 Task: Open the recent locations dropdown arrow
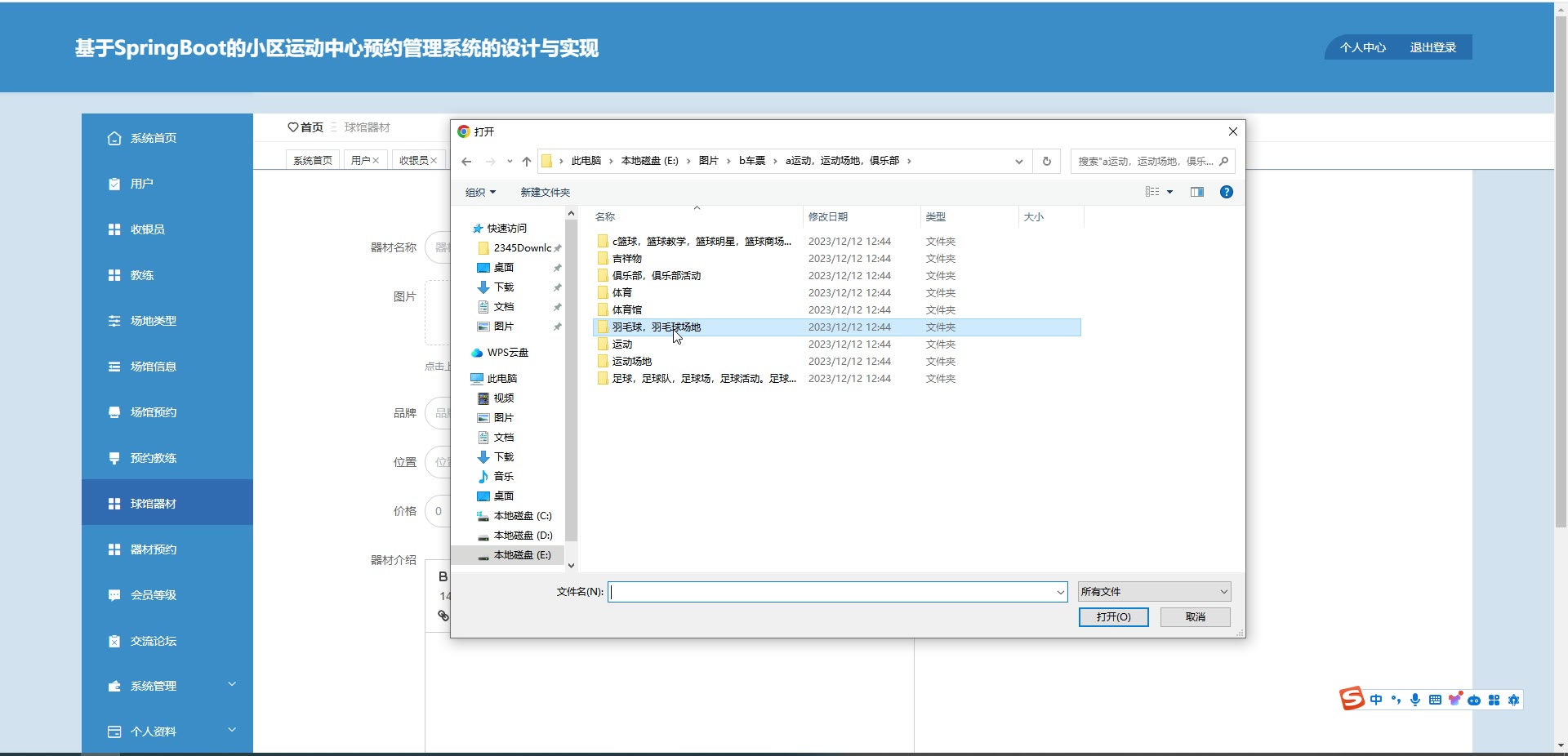click(x=510, y=162)
